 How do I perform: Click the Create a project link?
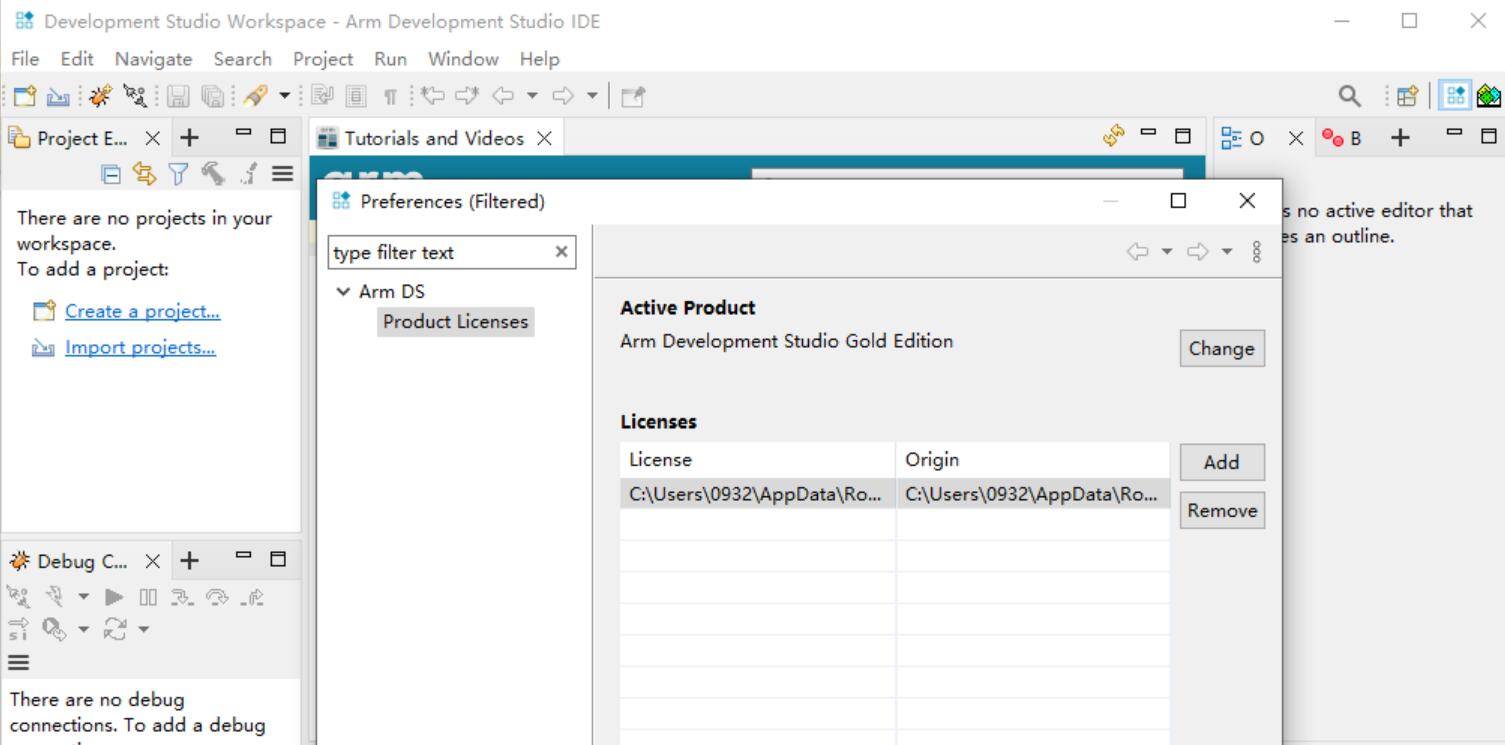[x=143, y=311]
